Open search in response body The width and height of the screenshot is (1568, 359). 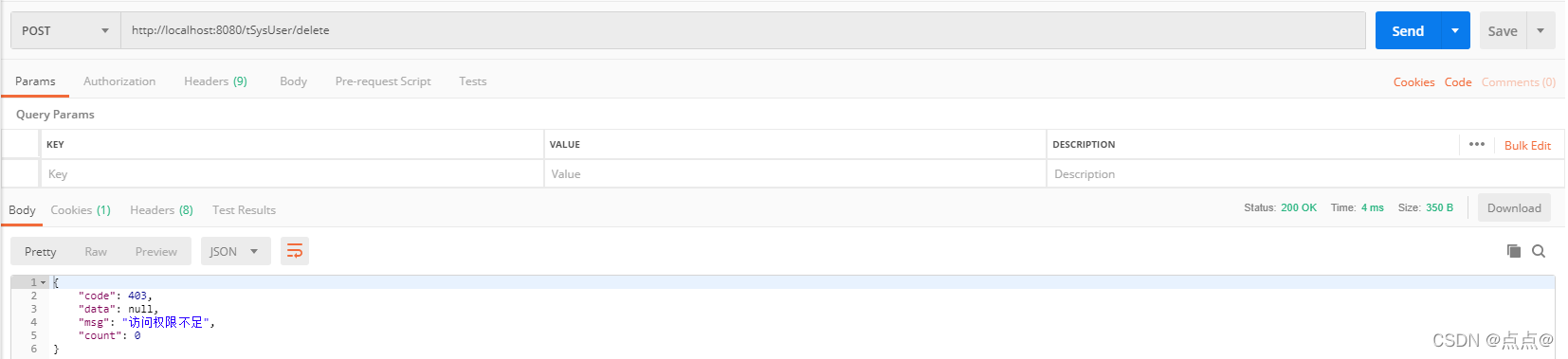[1539, 251]
